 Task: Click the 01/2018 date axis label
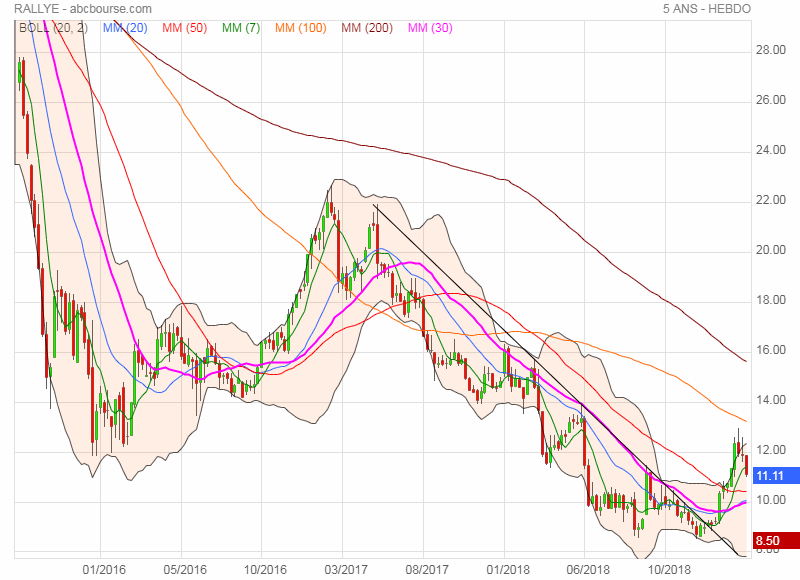[x=508, y=569]
